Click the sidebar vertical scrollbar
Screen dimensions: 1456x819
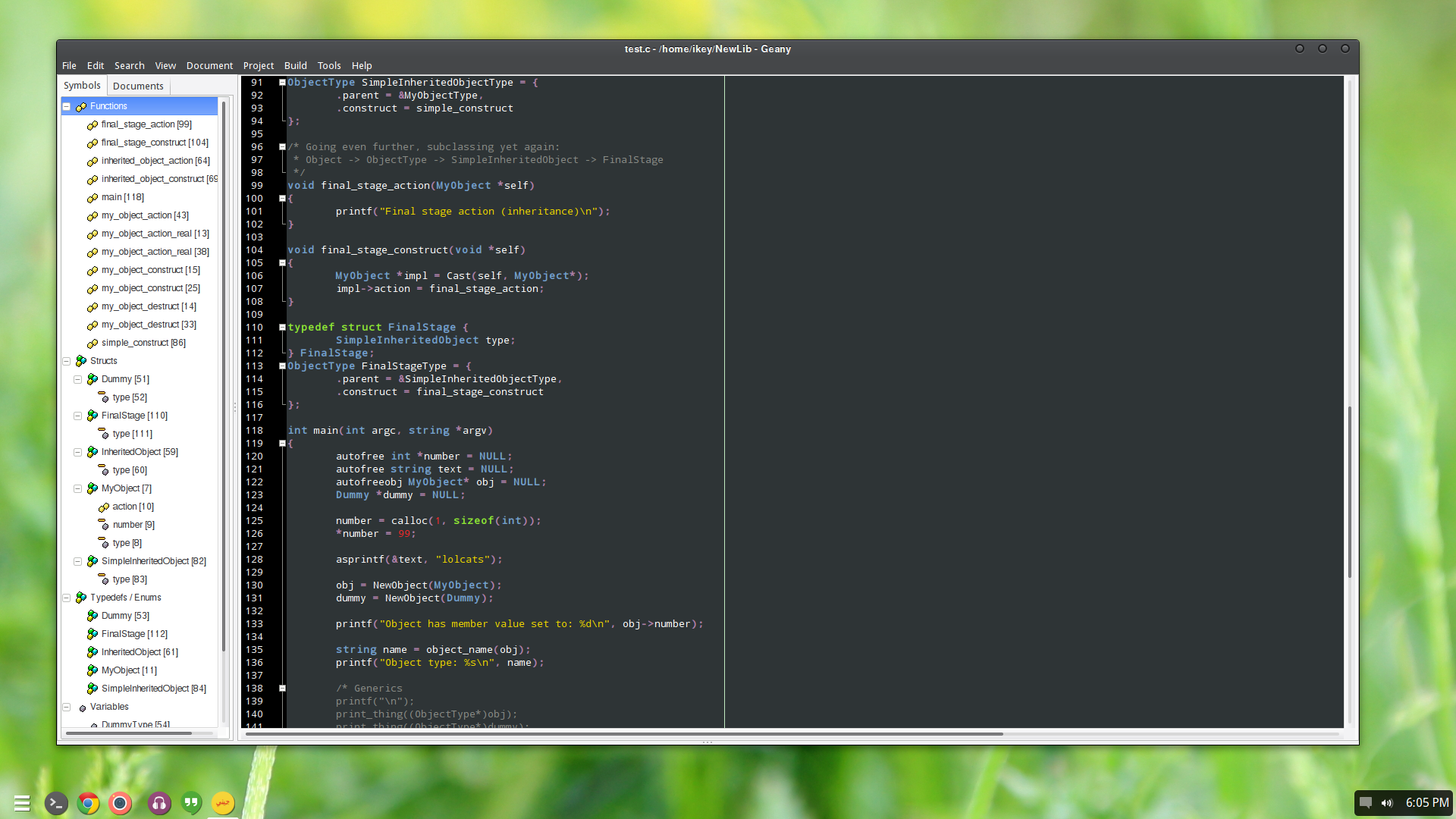(223, 375)
